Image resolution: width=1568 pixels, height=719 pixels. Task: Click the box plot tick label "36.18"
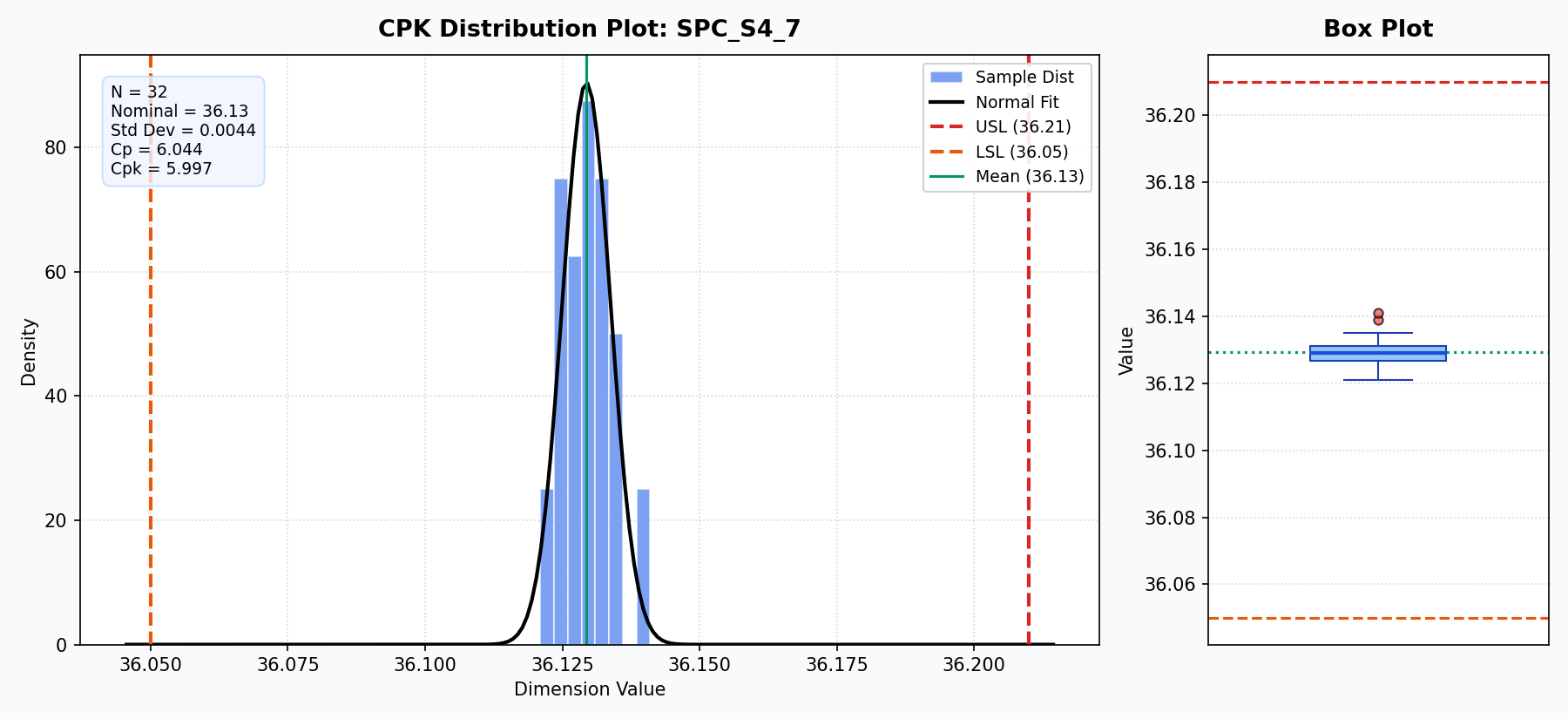(1170, 183)
